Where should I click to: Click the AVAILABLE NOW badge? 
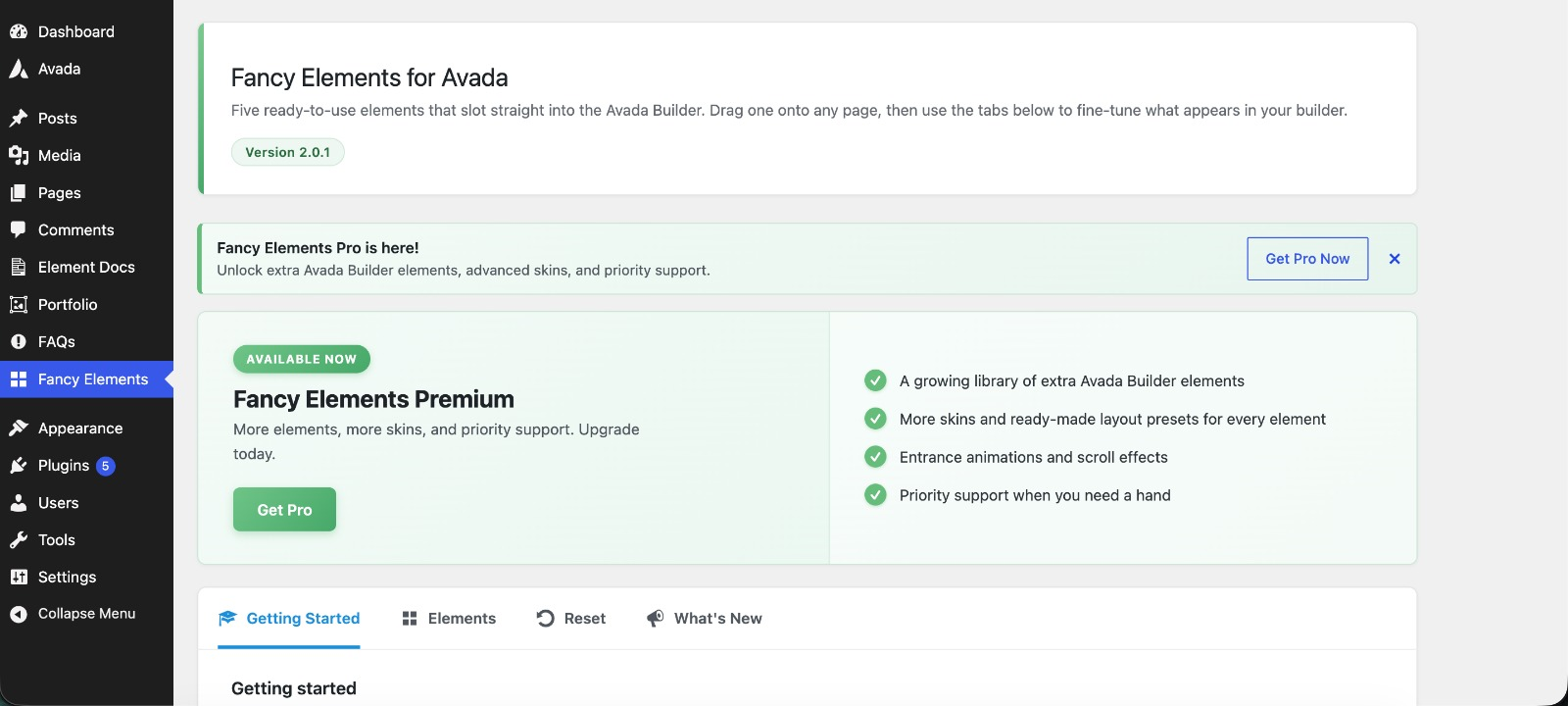302,359
